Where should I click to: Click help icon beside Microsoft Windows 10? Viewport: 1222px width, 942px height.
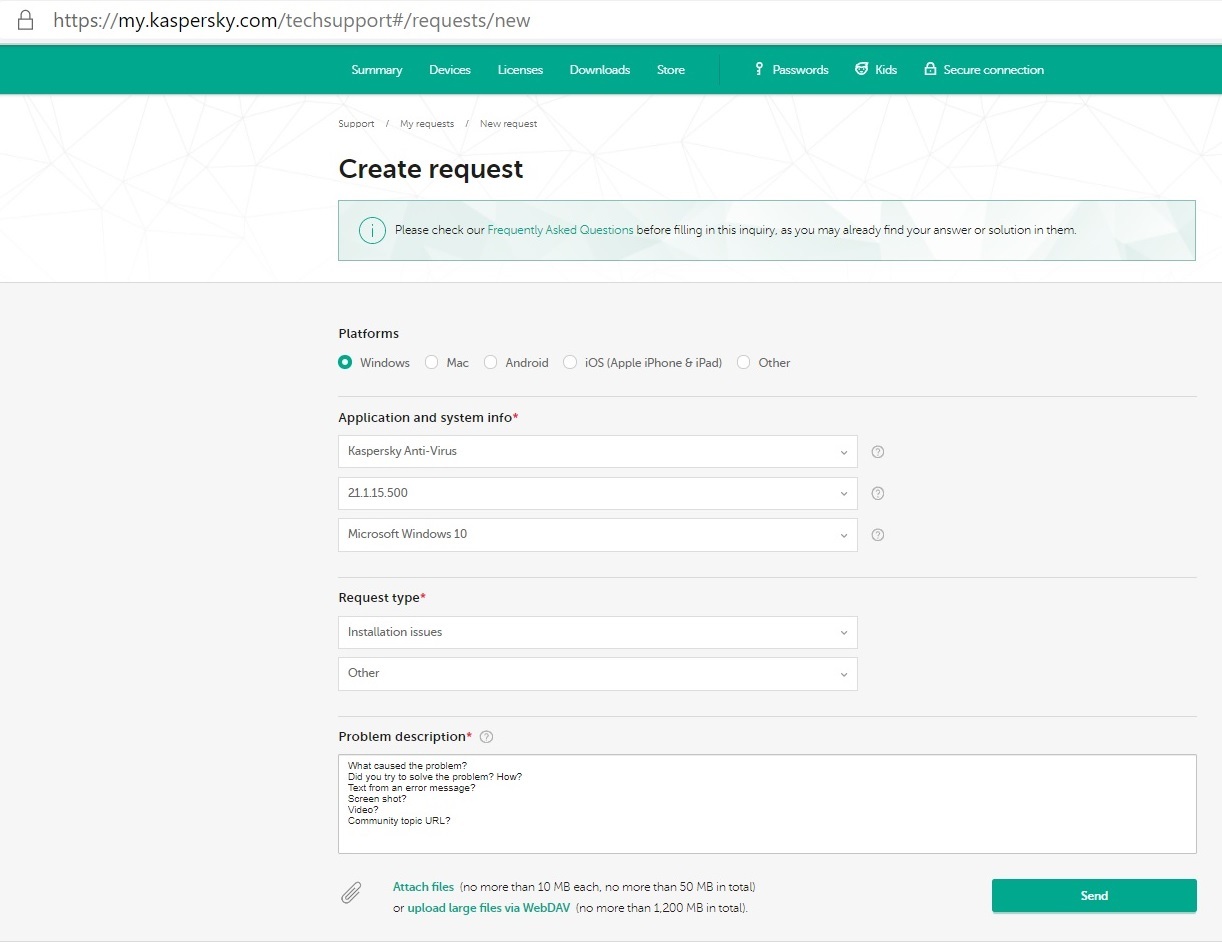click(x=878, y=535)
